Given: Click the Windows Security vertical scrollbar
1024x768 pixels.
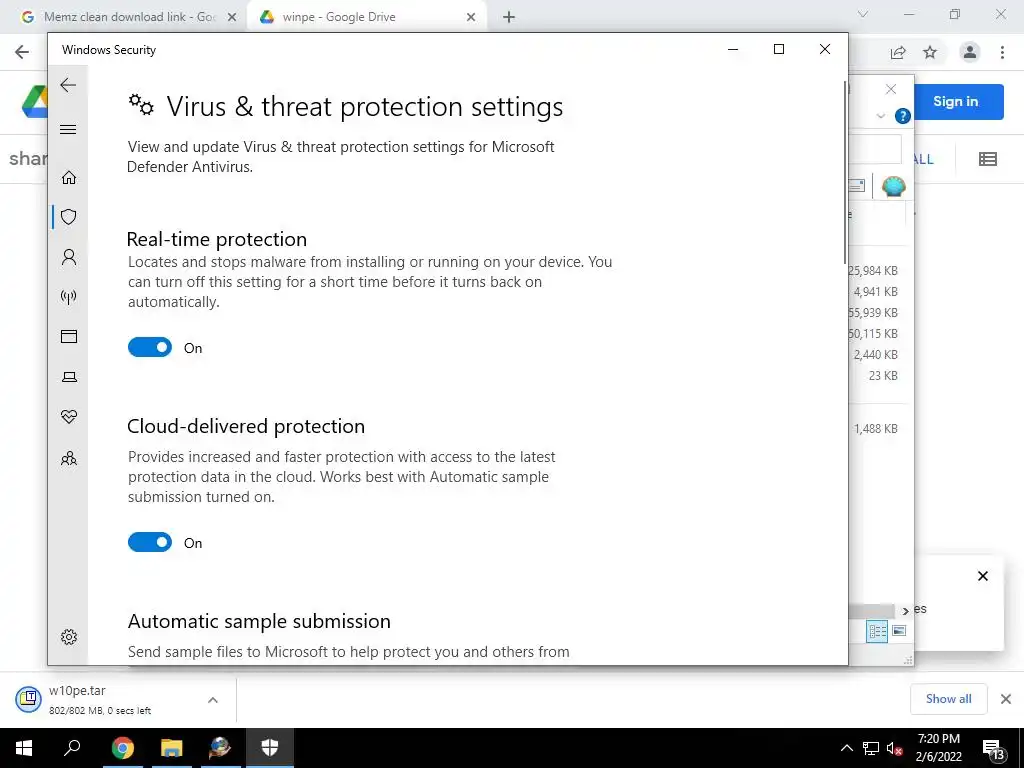Looking at the screenshot, I should pos(844,173).
